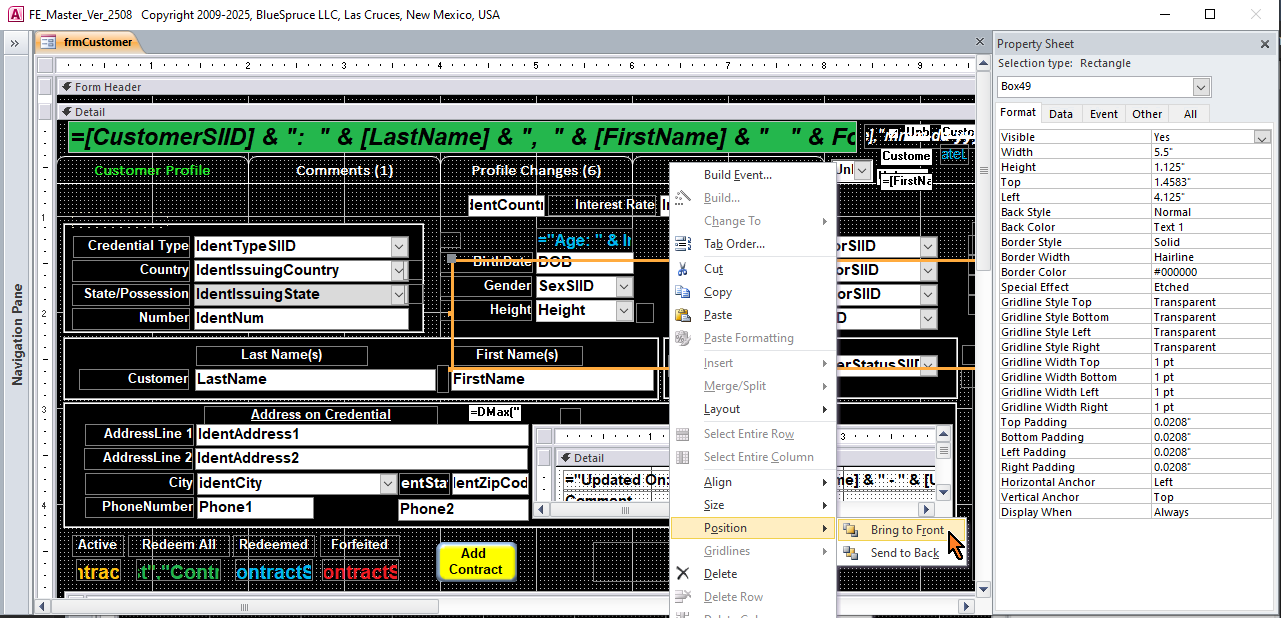
Task: Select the IdentAddress1 text box
Action: coord(361,435)
